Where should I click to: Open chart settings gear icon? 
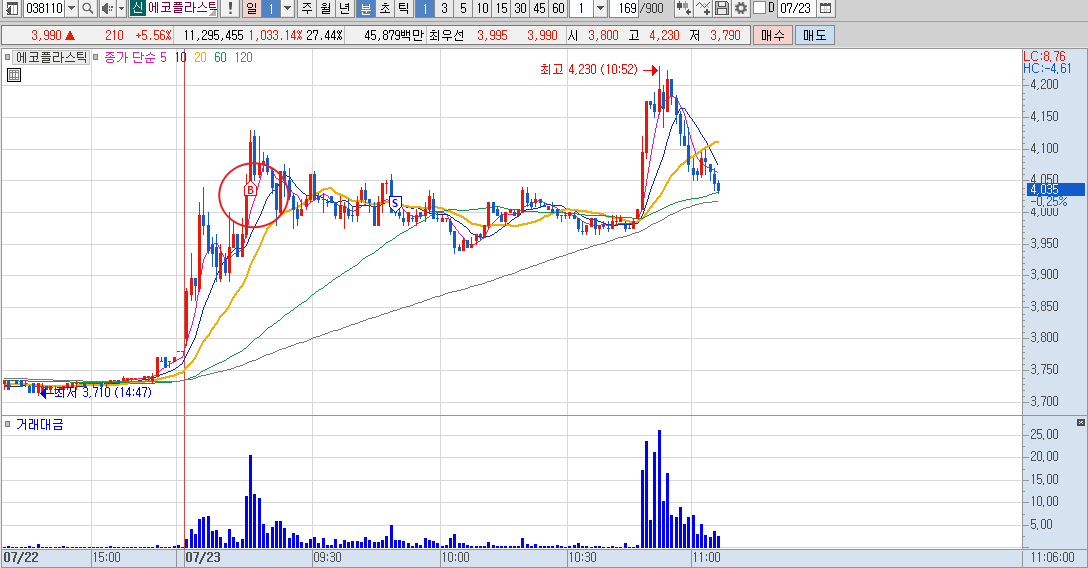click(x=741, y=8)
